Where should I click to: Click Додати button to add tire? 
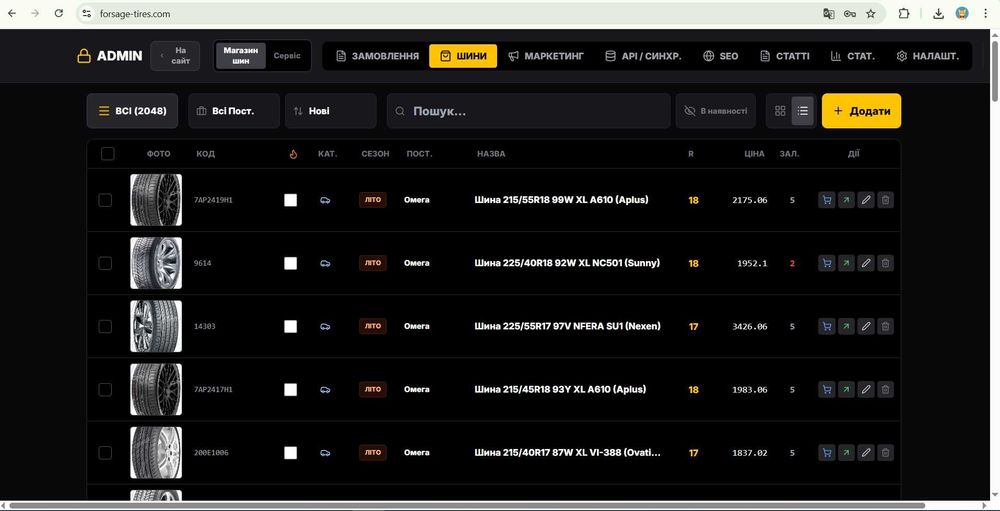point(861,111)
